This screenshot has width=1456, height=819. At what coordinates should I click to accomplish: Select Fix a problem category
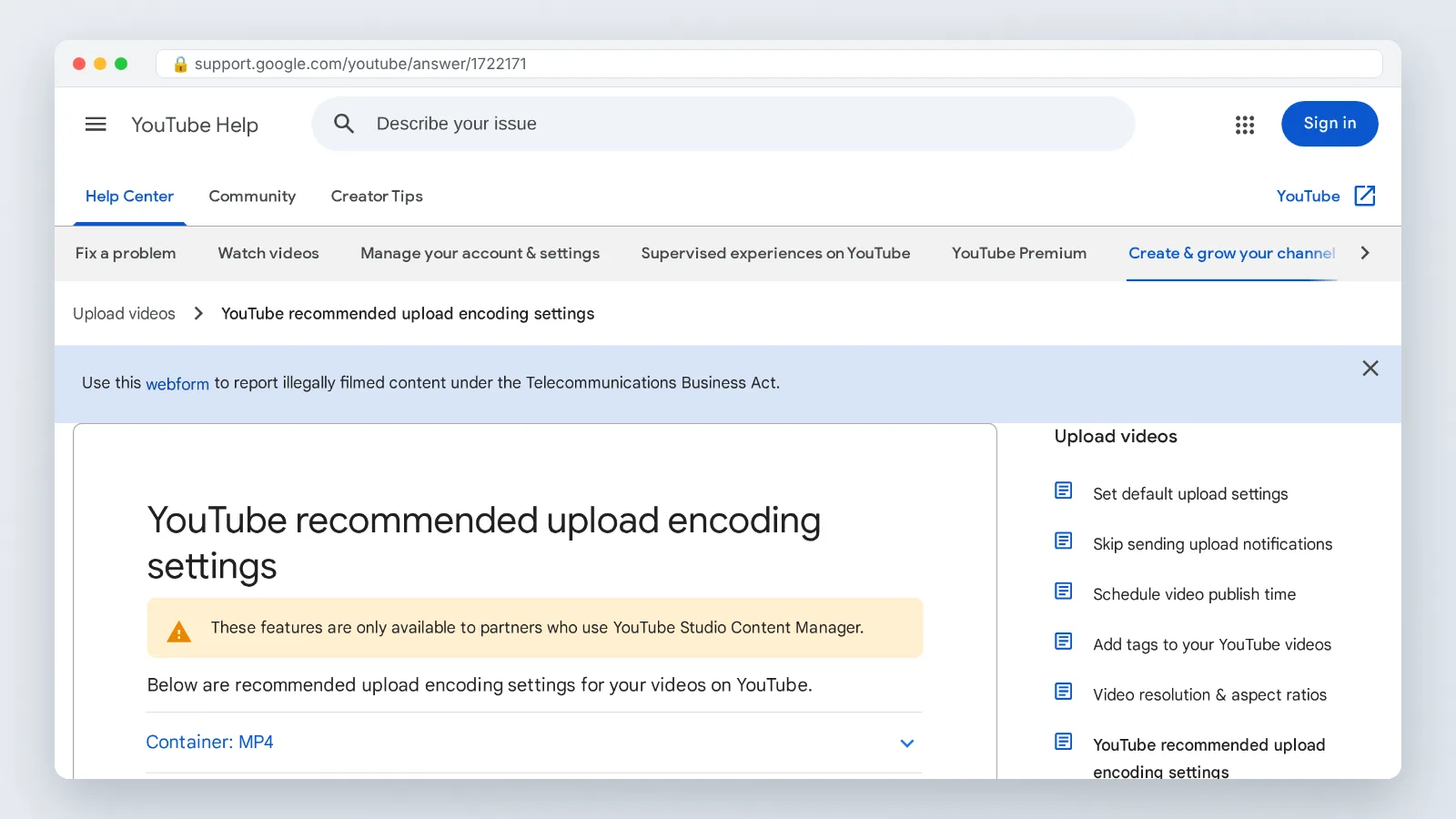pyautogui.click(x=126, y=253)
